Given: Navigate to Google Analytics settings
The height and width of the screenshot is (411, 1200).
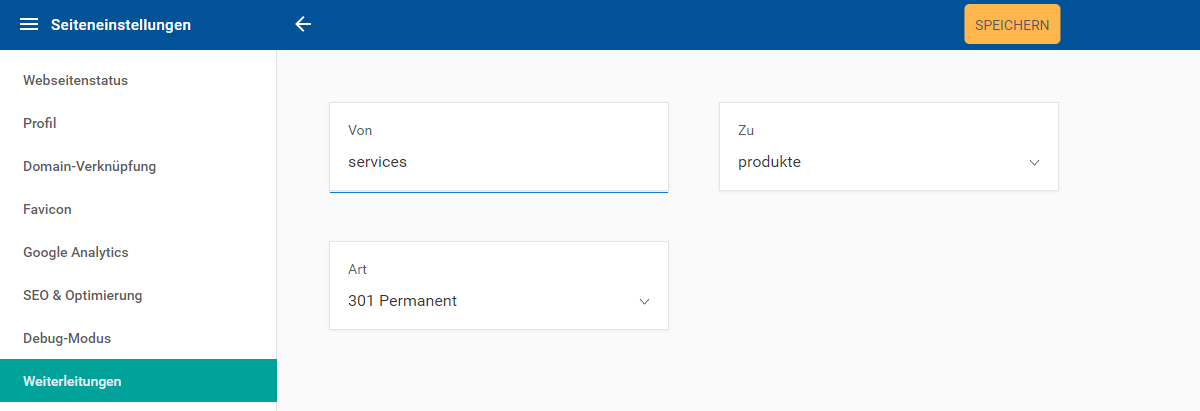Looking at the screenshot, I should [76, 252].
